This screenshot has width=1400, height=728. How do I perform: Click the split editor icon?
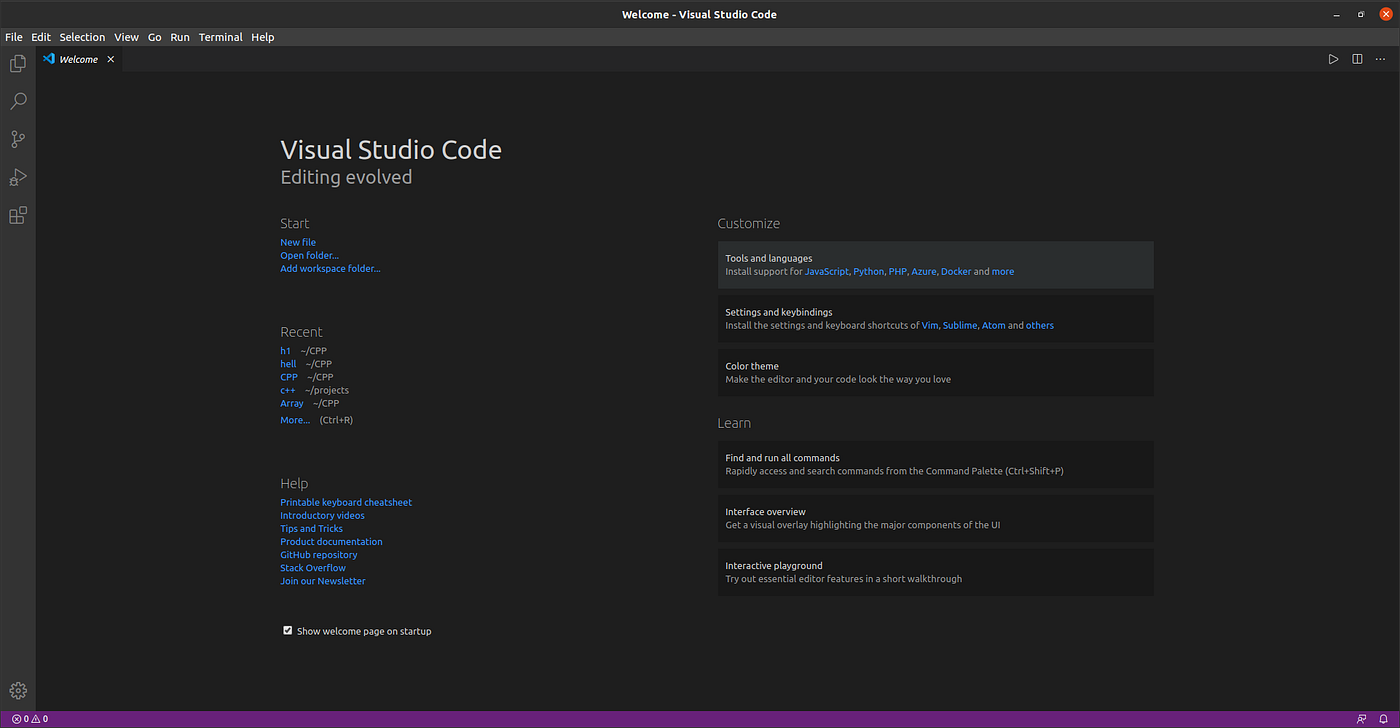pos(1357,59)
